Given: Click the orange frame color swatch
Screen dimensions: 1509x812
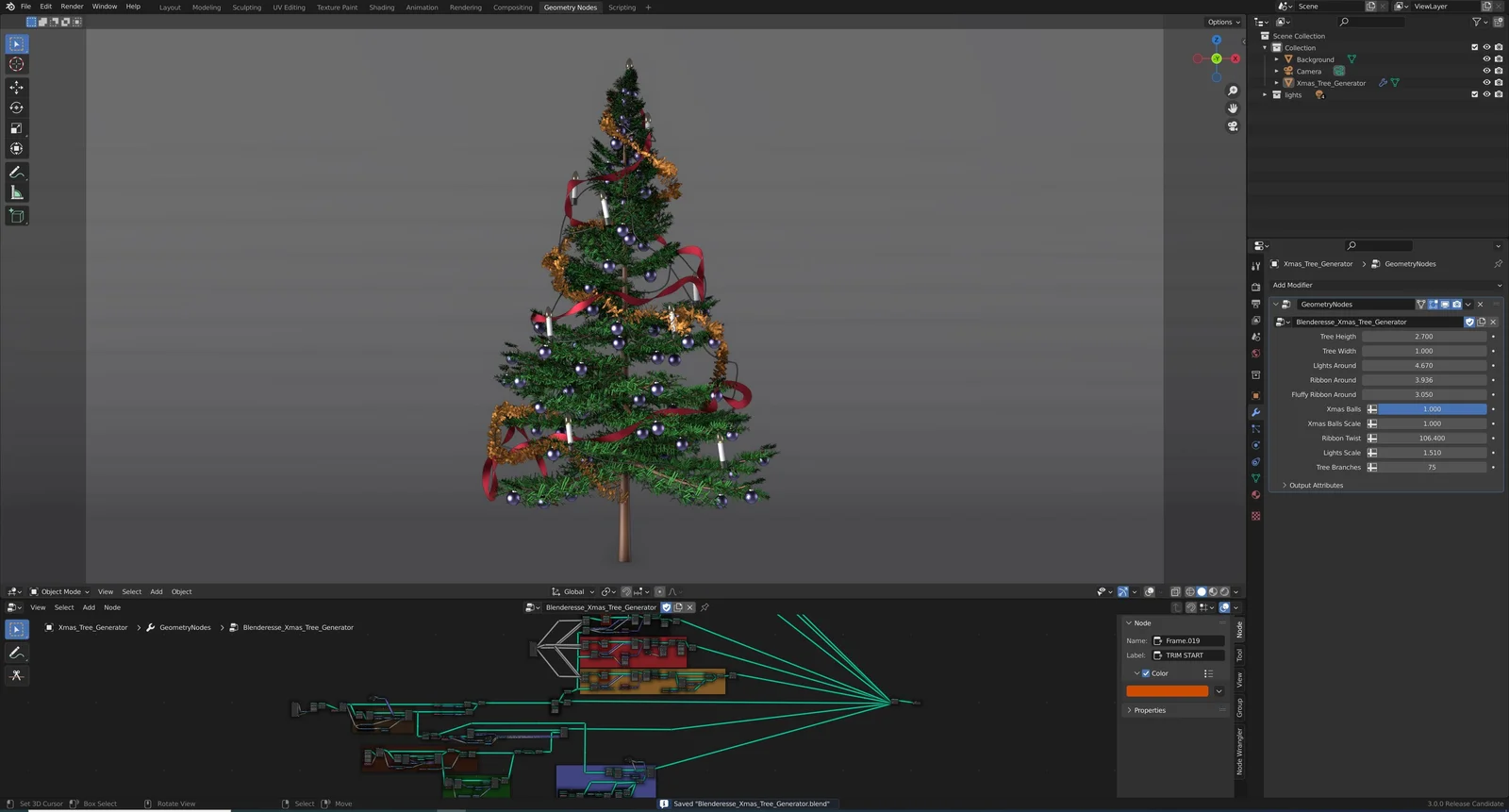Looking at the screenshot, I should (1167, 691).
